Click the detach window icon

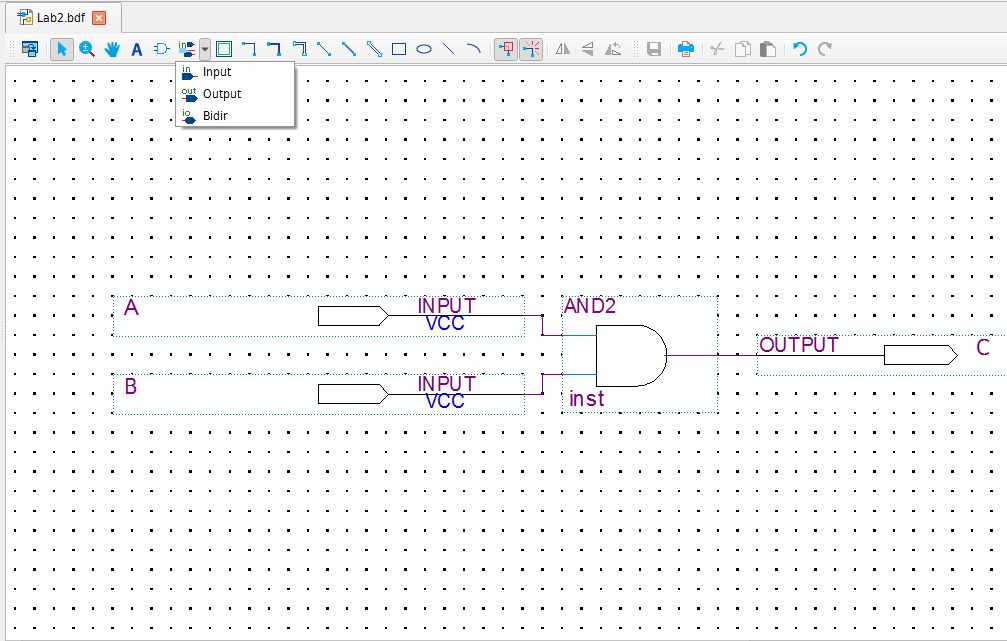click(x=30, y=49)
